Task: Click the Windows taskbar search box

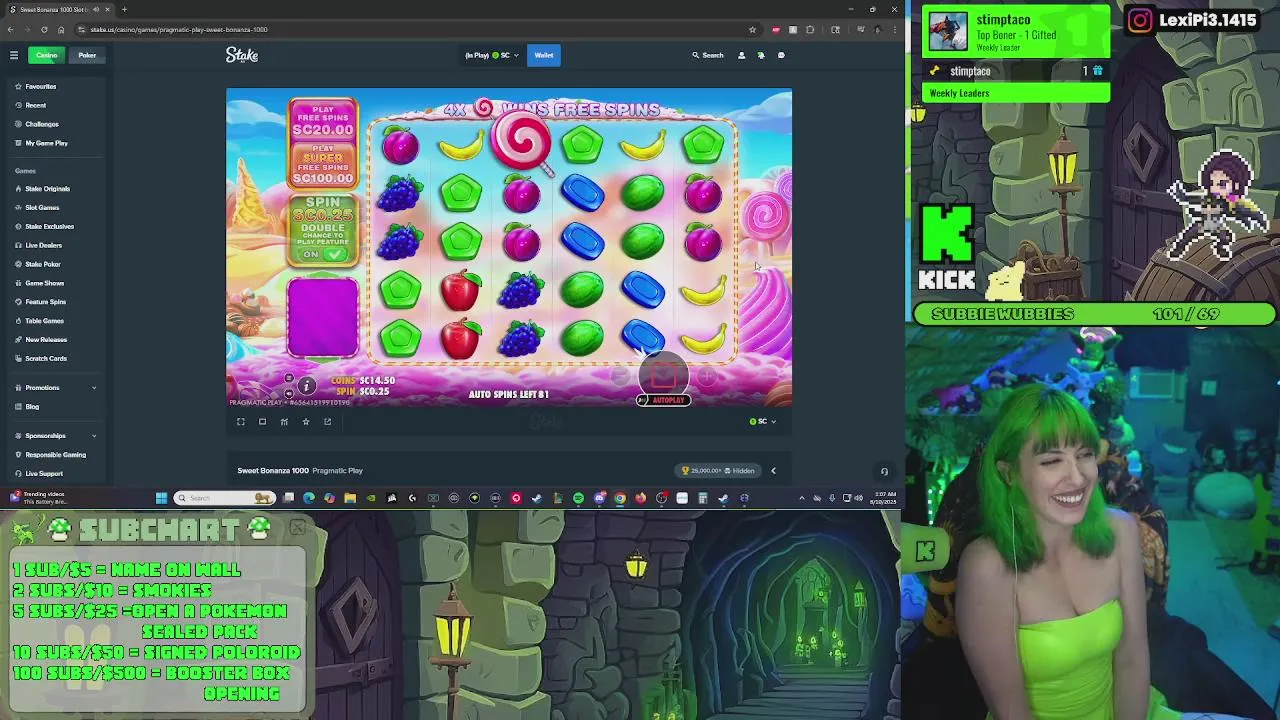Action: pos(225,498)
